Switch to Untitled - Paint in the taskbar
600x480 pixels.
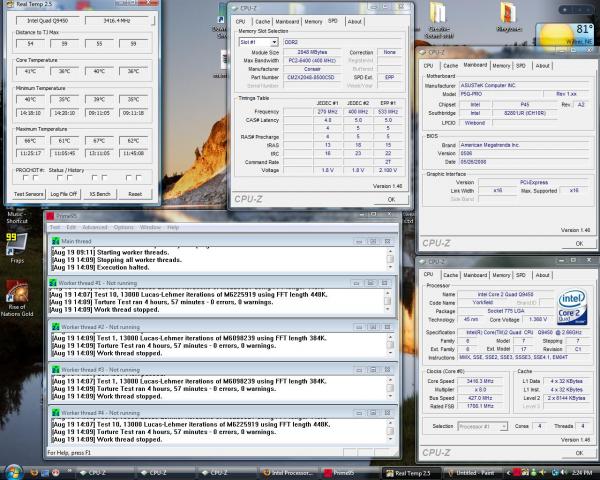pyautogui.click(x=473, y=473)
